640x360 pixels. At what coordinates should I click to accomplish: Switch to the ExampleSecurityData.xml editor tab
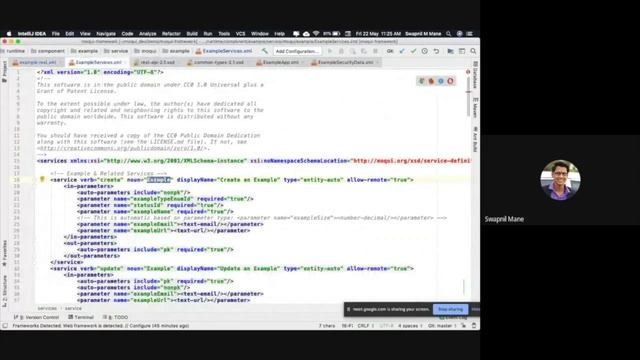tap(345, 62)
